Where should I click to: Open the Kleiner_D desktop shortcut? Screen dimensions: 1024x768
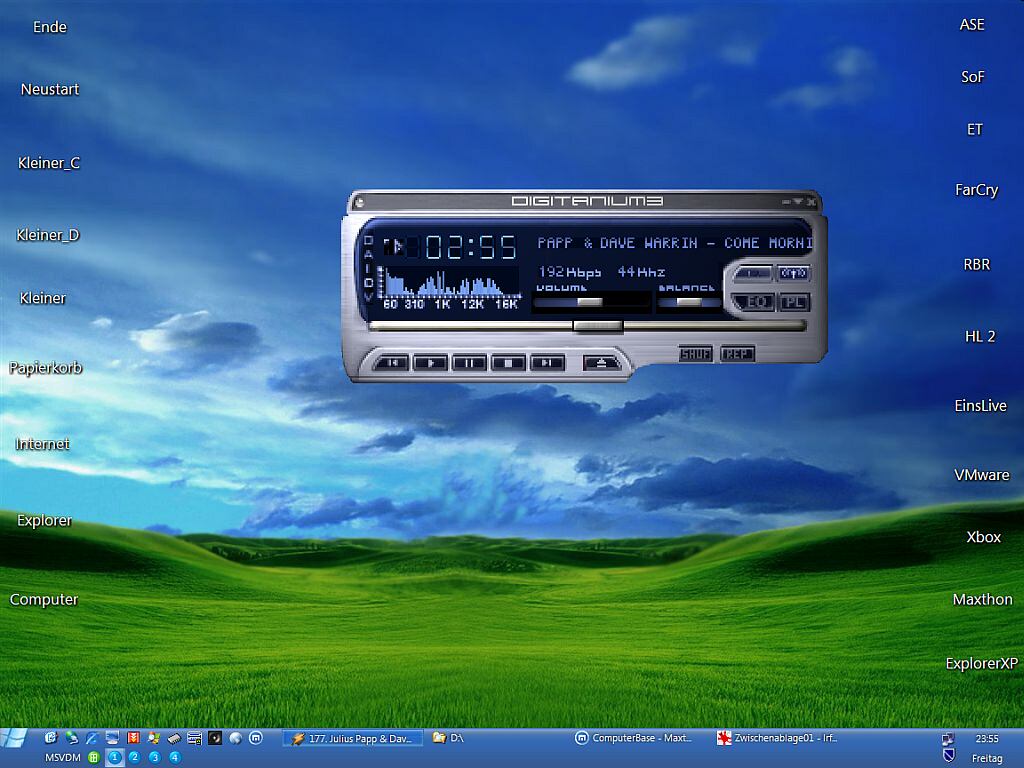(48, 234)
